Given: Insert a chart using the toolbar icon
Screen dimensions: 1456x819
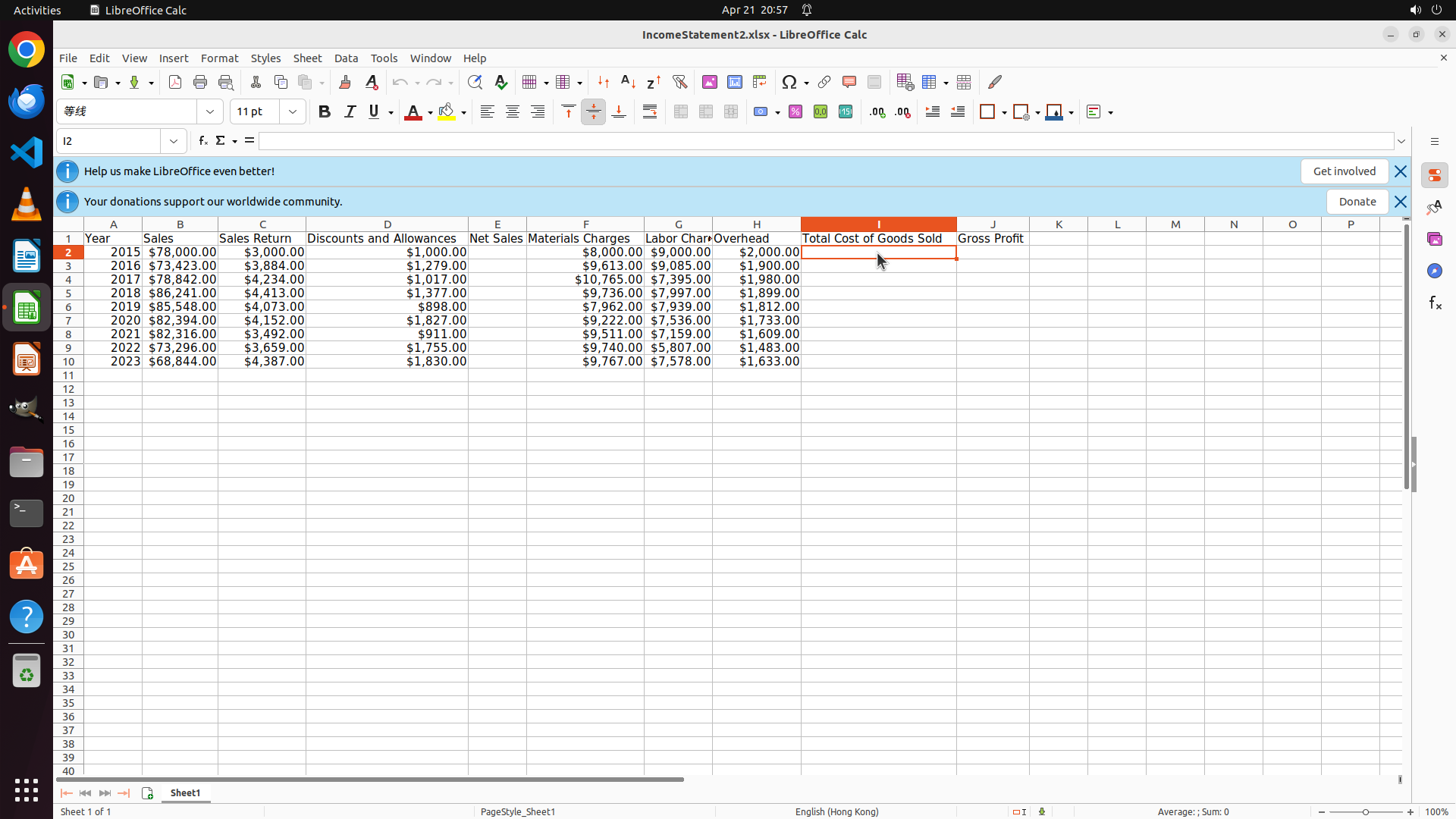Looking at the screenshot, I should coord(734,82).
